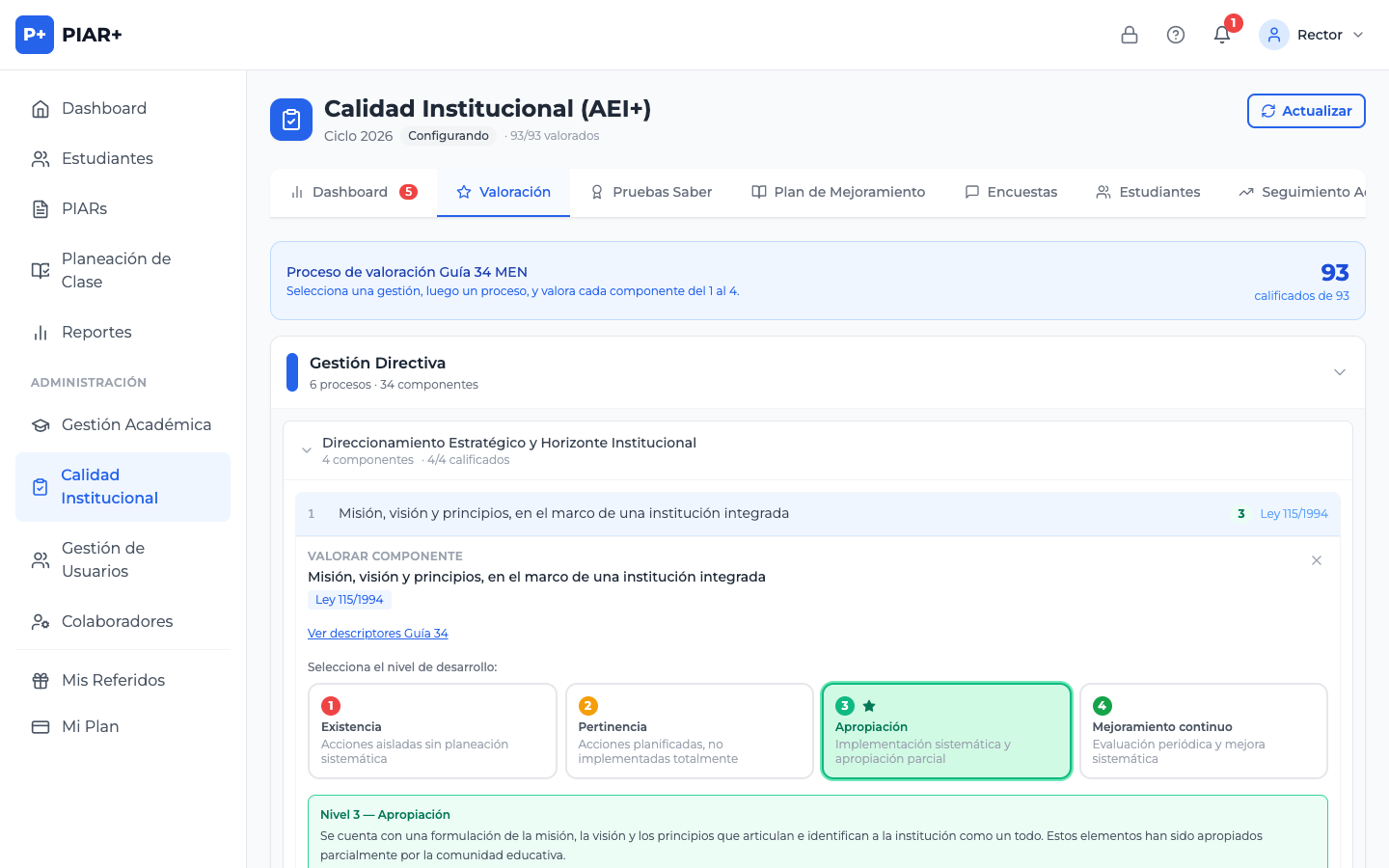Image resolution: width=1389 pixels, height=868 pixels.
Task: Select Calidad Institucional in the sidebar
Action: click(x=123, y=486)
